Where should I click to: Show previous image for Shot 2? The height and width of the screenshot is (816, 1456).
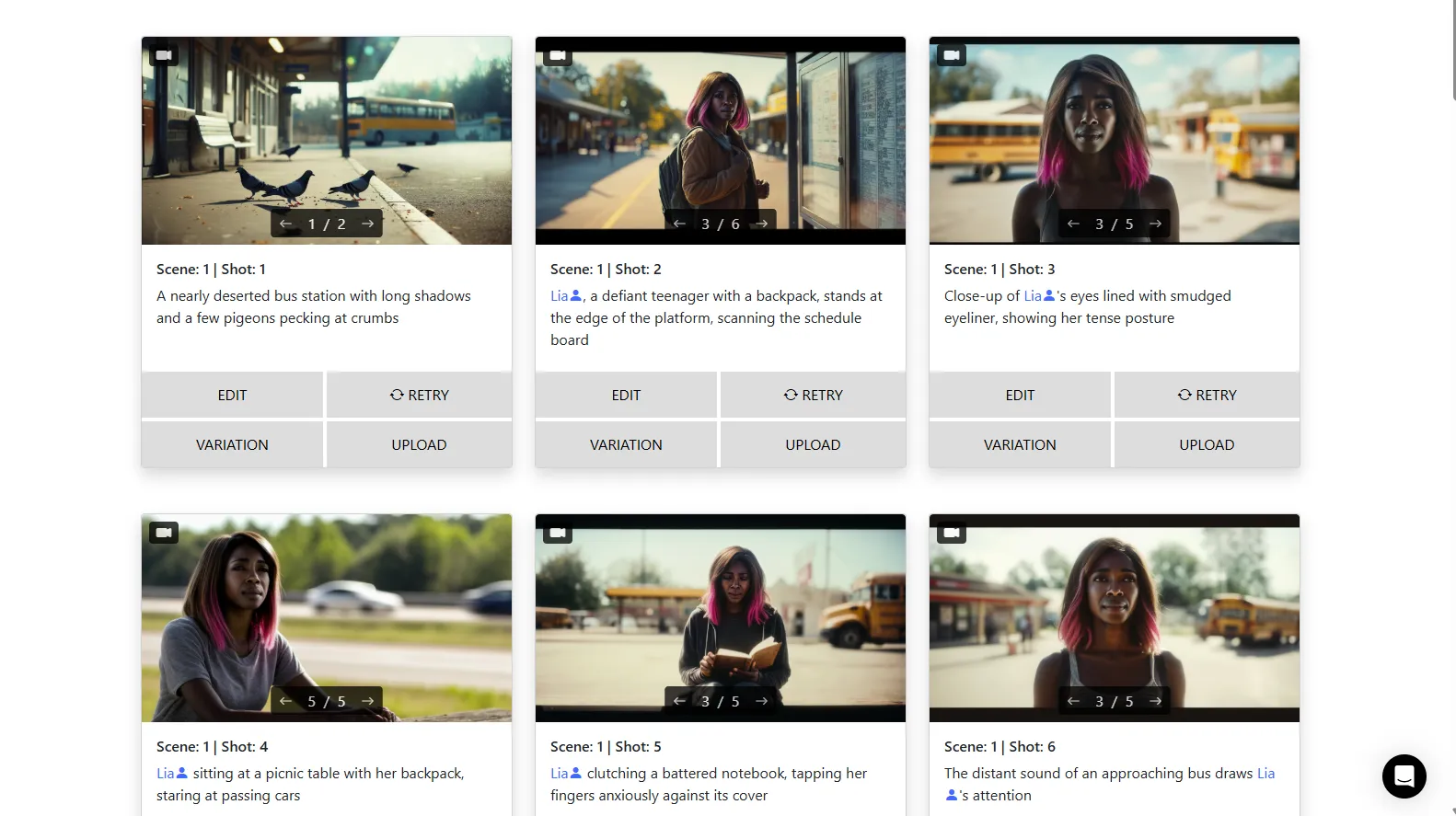pyautogui.click(x=679, y=224)
